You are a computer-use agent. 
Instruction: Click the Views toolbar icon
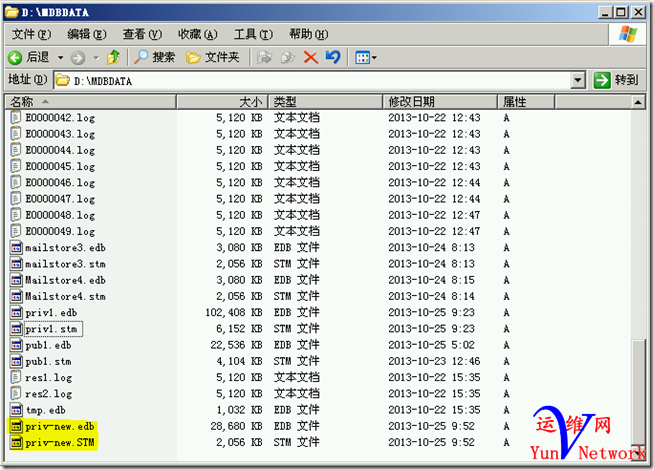[365, 58]
